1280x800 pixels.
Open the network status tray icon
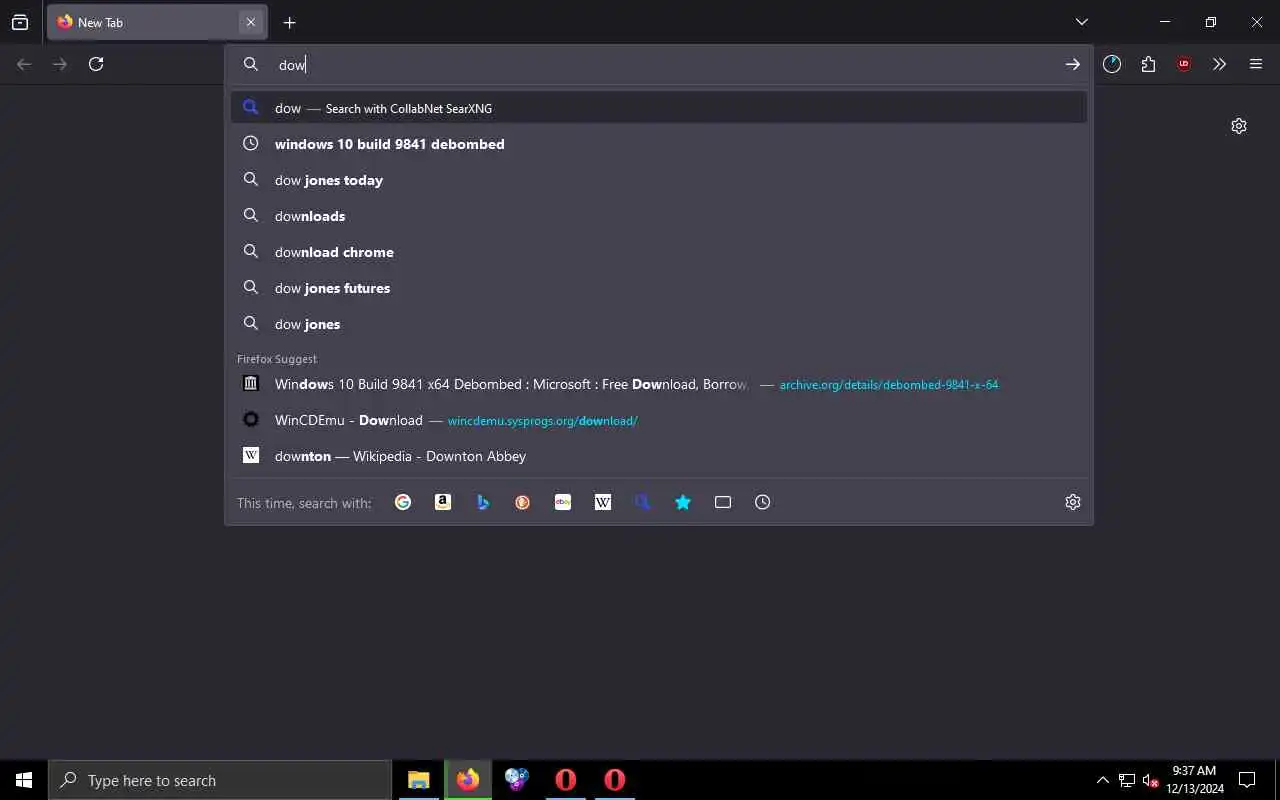[x=1127, y=780]
